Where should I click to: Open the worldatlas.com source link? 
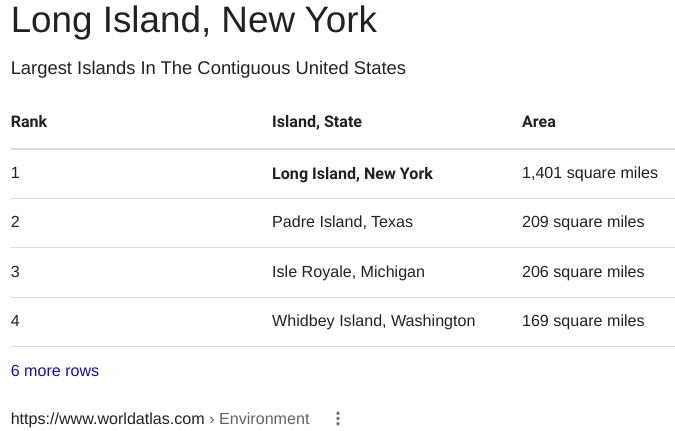click(108, 419)
